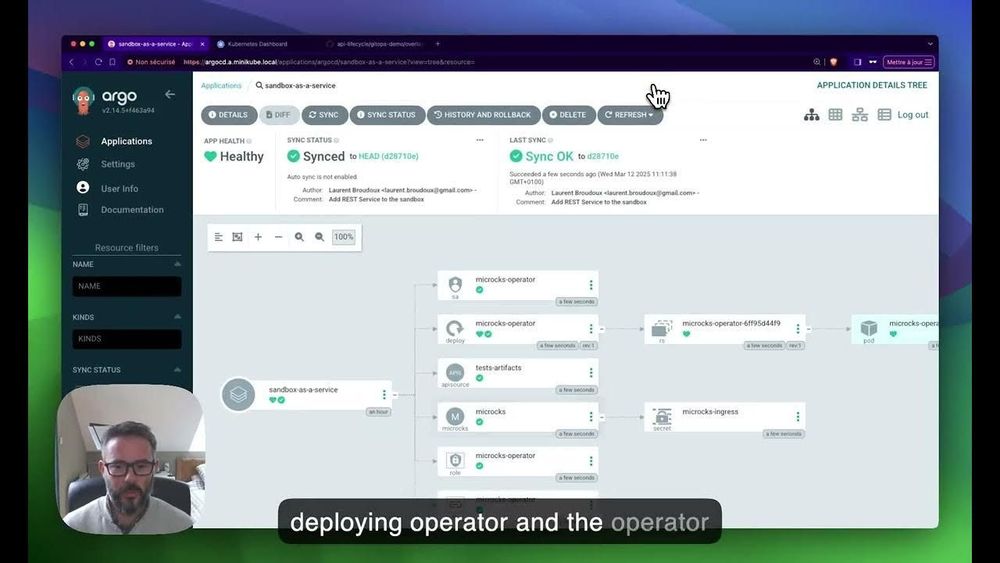Image resolution: width=1000 pixels, height=563 pixels.
Task: Open menu for sandbox-as-a-service root node
Action: [384, 395]
